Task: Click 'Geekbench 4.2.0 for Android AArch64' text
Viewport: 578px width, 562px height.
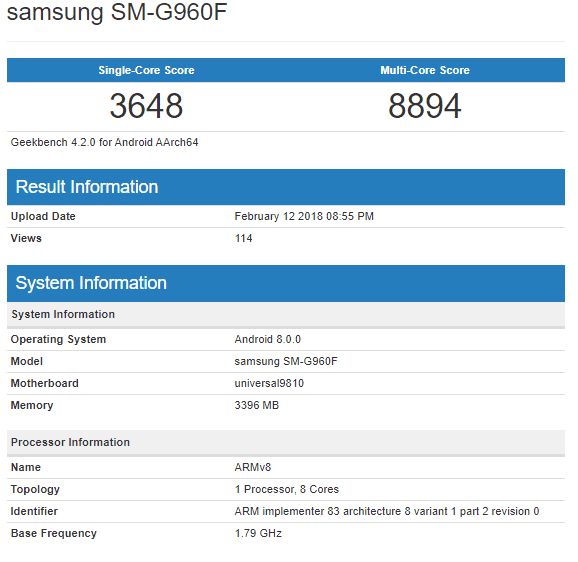Action: [104, 142]
